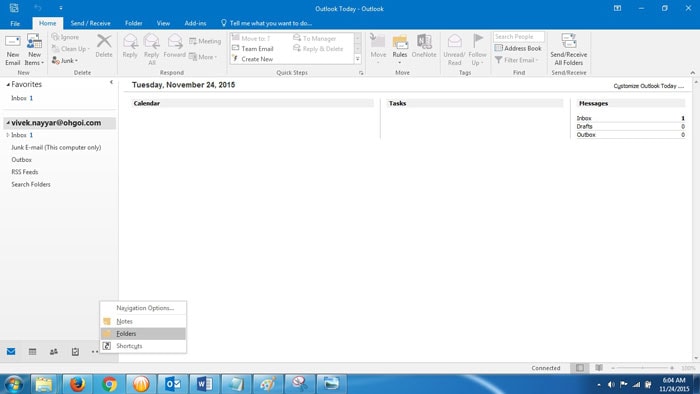Click the Meeting reply button
Viewport: 700px width, 394px height.
coord(205,41)
